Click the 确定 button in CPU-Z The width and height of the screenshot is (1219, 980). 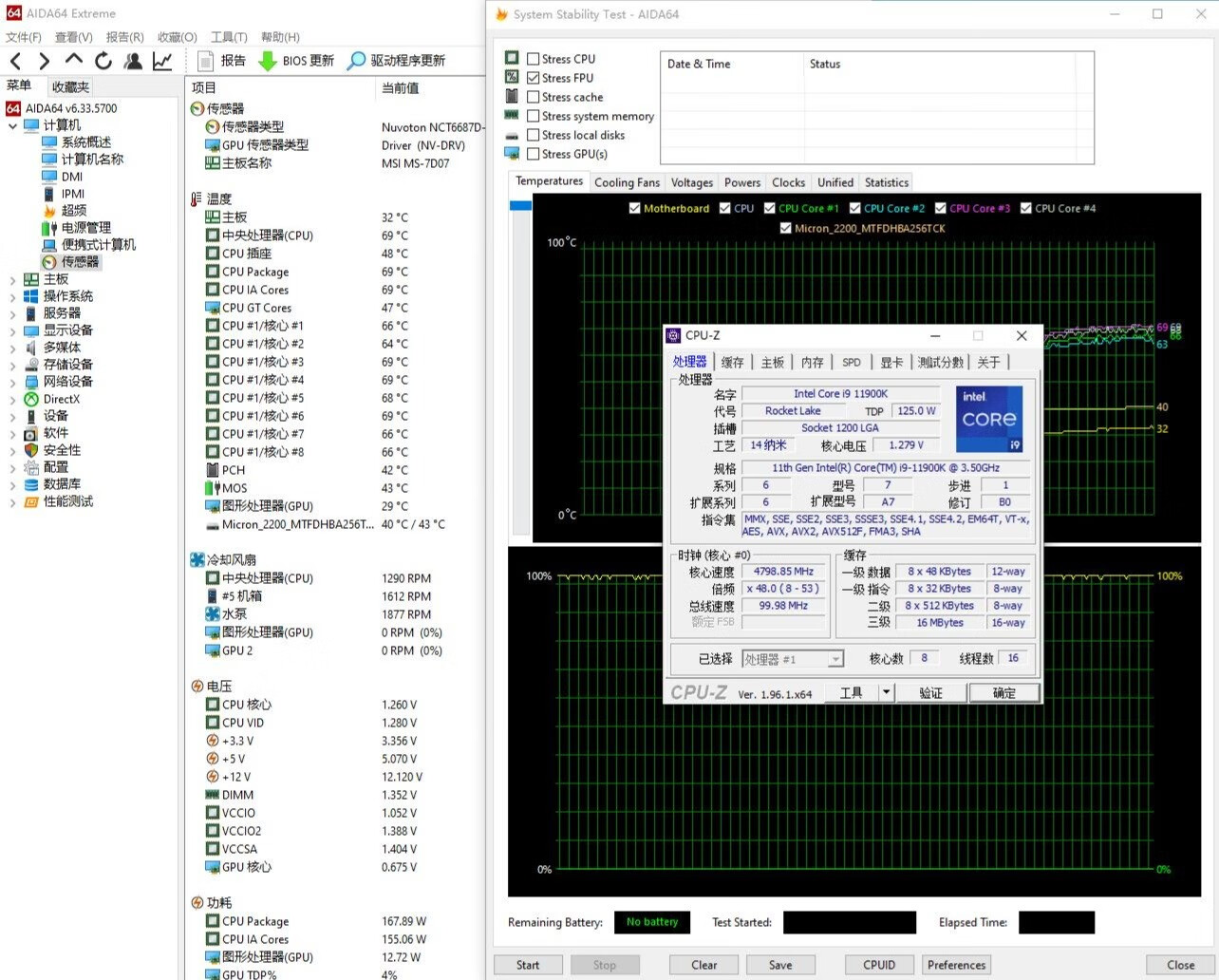click(1003, 692)
